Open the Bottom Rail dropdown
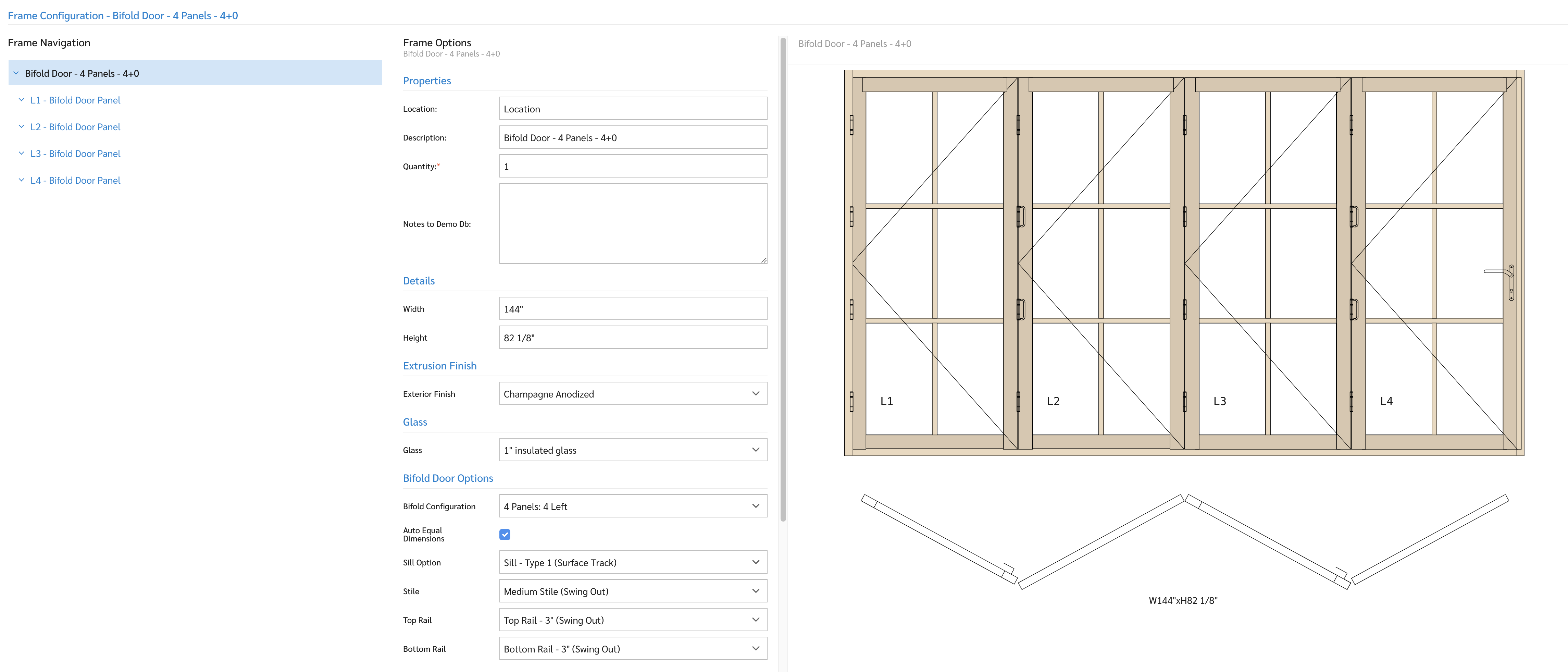The height and width of the screenshot is (672, 1568). pos(633,649)
